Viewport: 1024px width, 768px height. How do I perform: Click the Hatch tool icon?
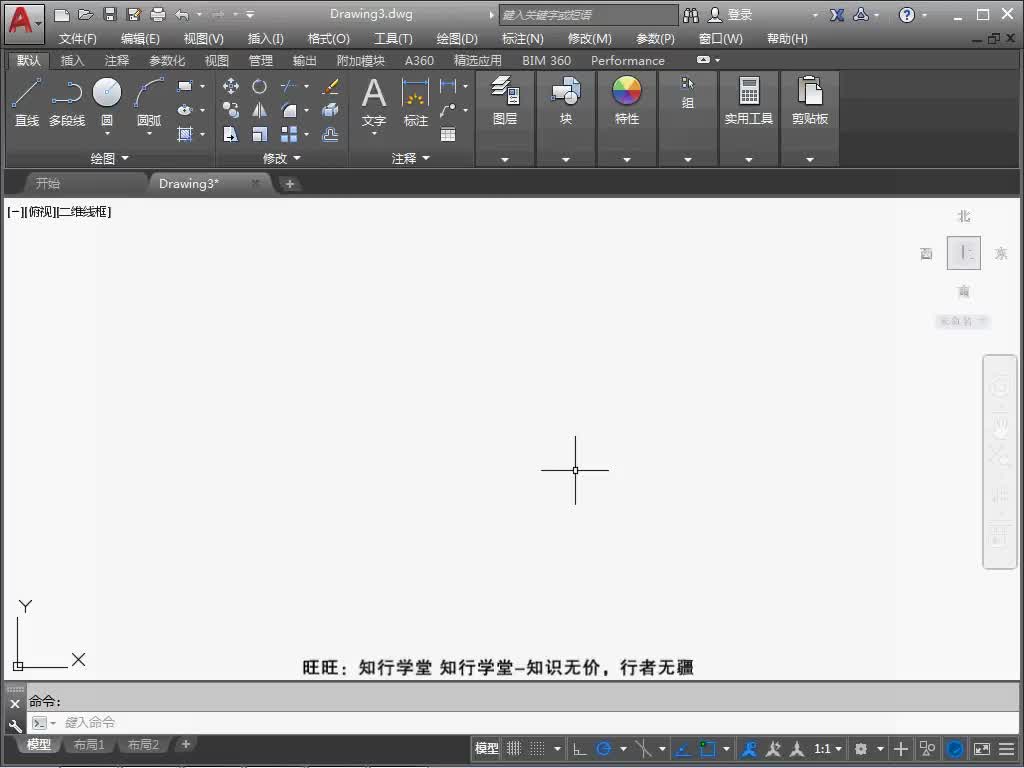(x=185, y=135)
